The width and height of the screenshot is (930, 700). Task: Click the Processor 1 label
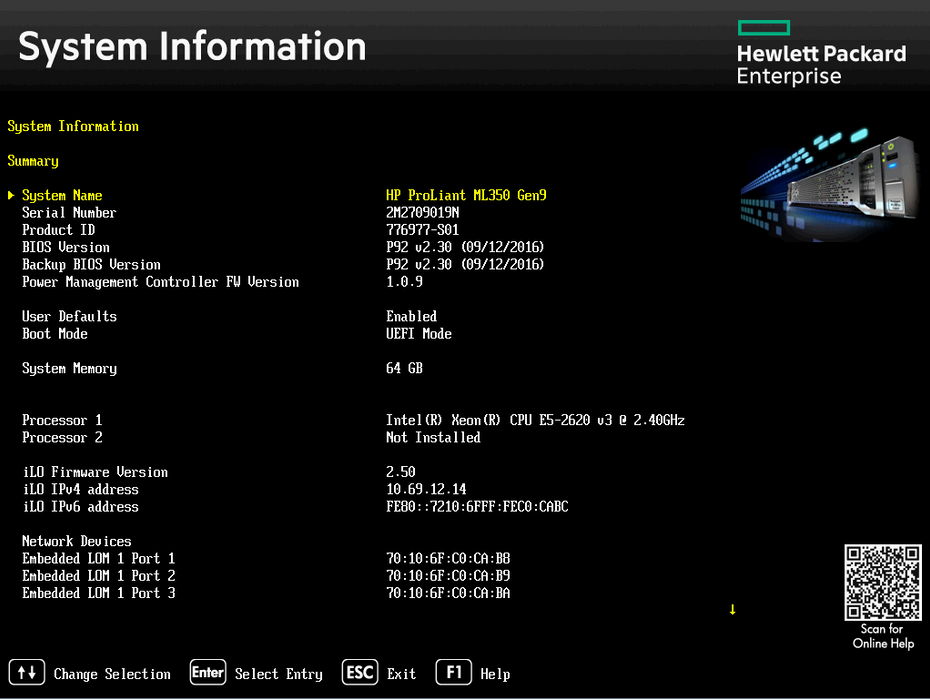tap(62, 420)
